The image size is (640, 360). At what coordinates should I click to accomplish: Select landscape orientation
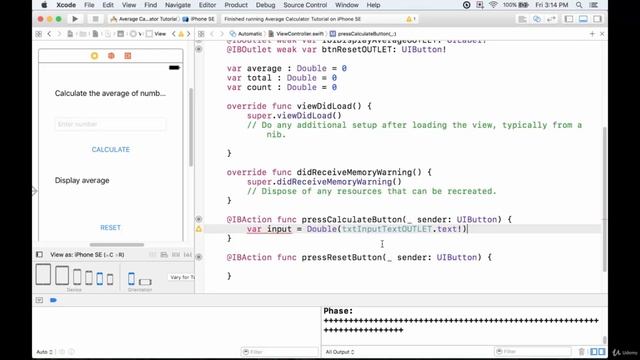(145, 282)
